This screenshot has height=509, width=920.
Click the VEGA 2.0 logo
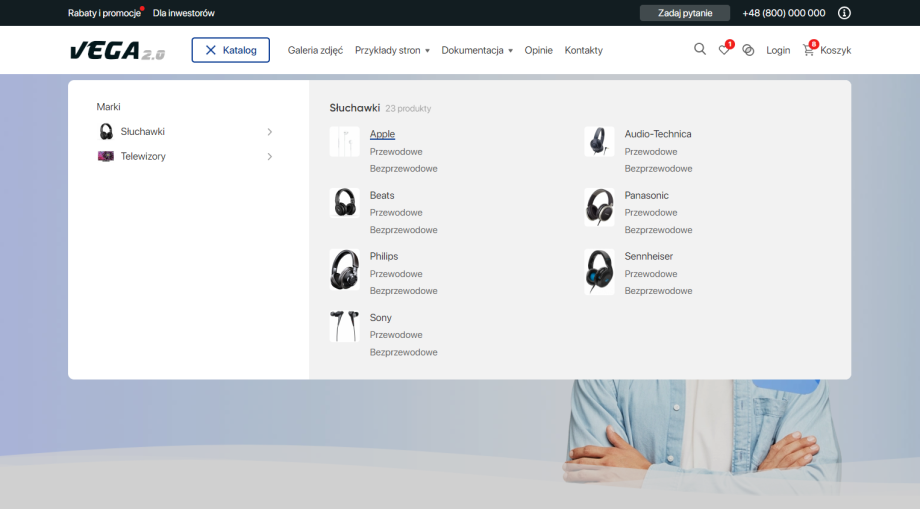(117, 51)
